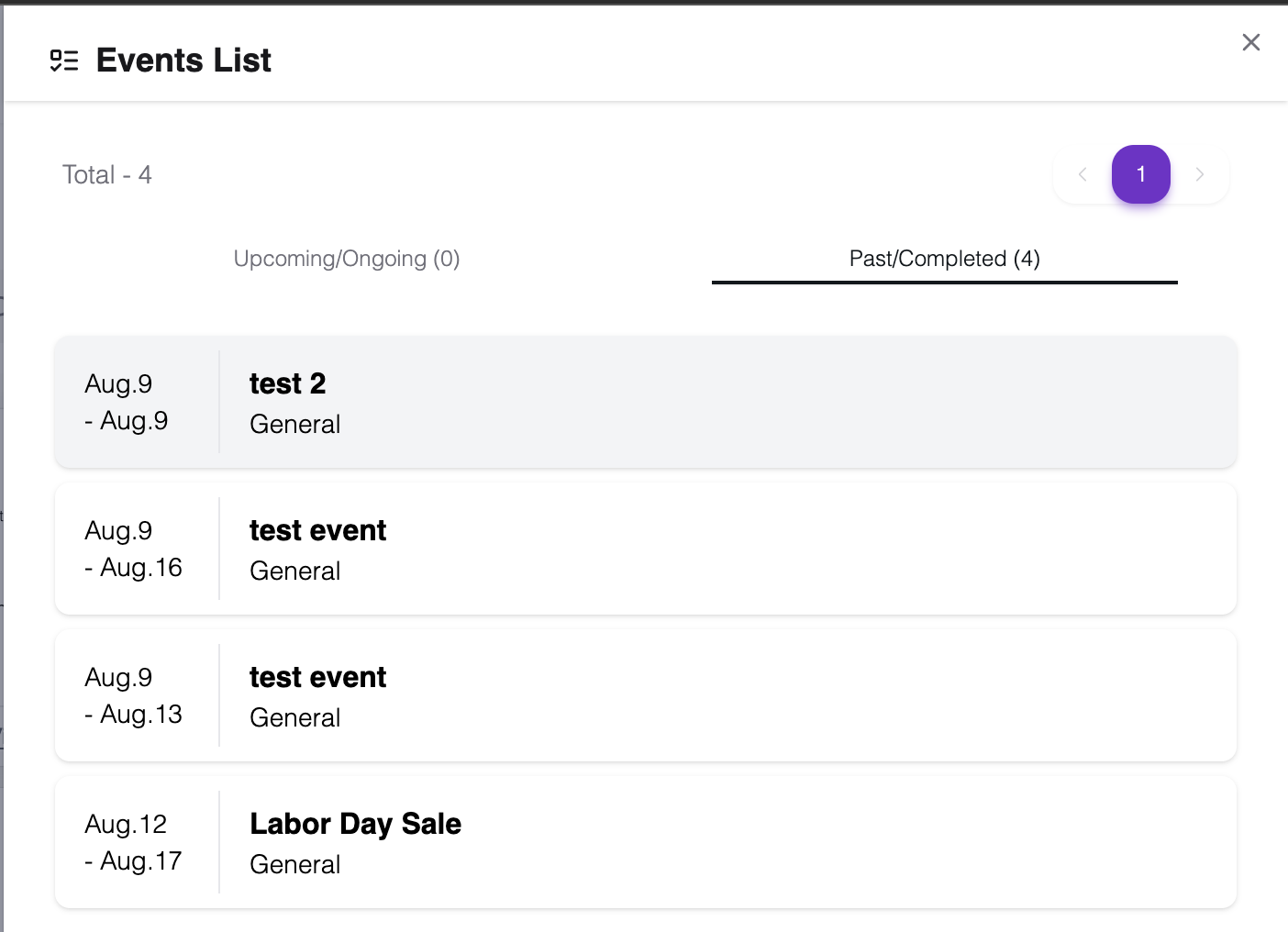Click the Aug.9 - Aug.13 date range

[133, 695]
